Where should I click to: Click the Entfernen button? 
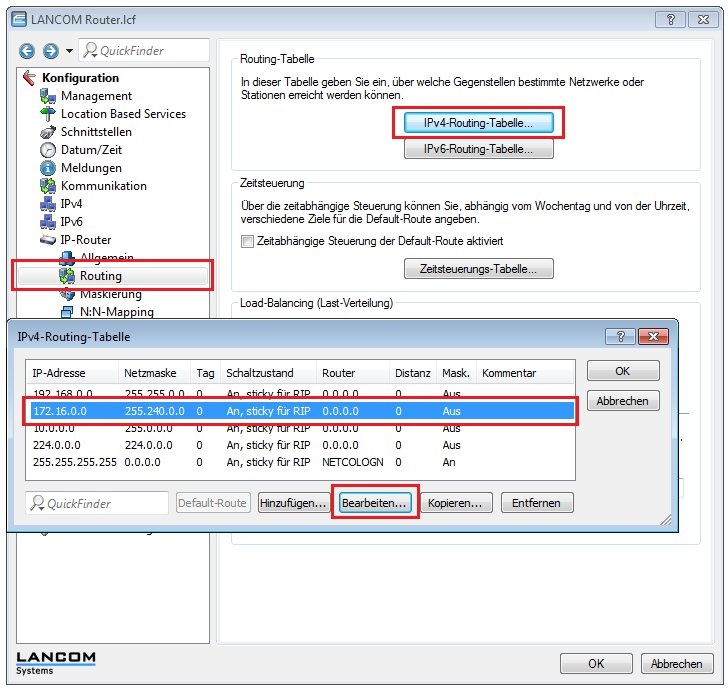point(537,503)
